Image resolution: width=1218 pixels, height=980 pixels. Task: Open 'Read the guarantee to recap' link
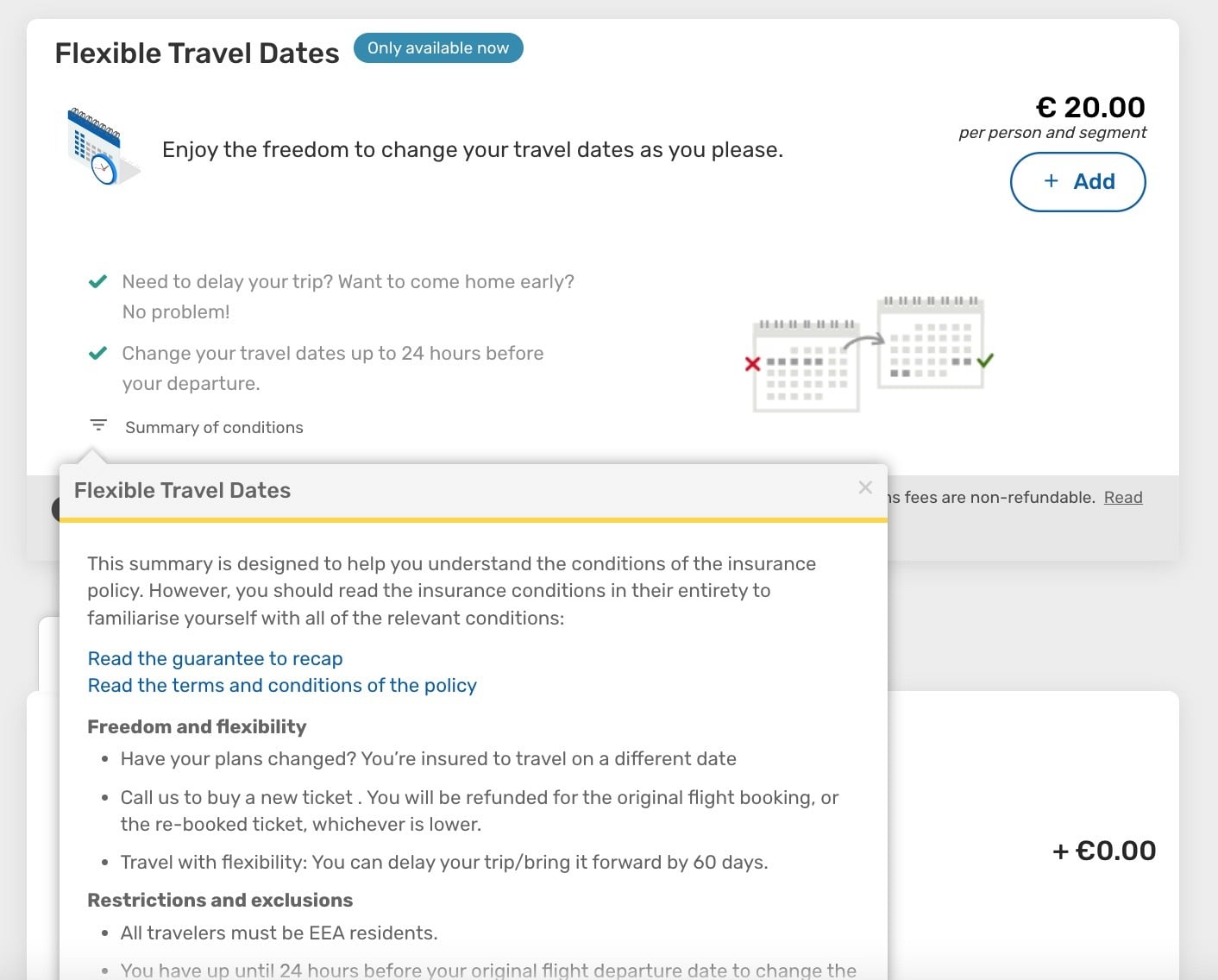click(215, 658)
